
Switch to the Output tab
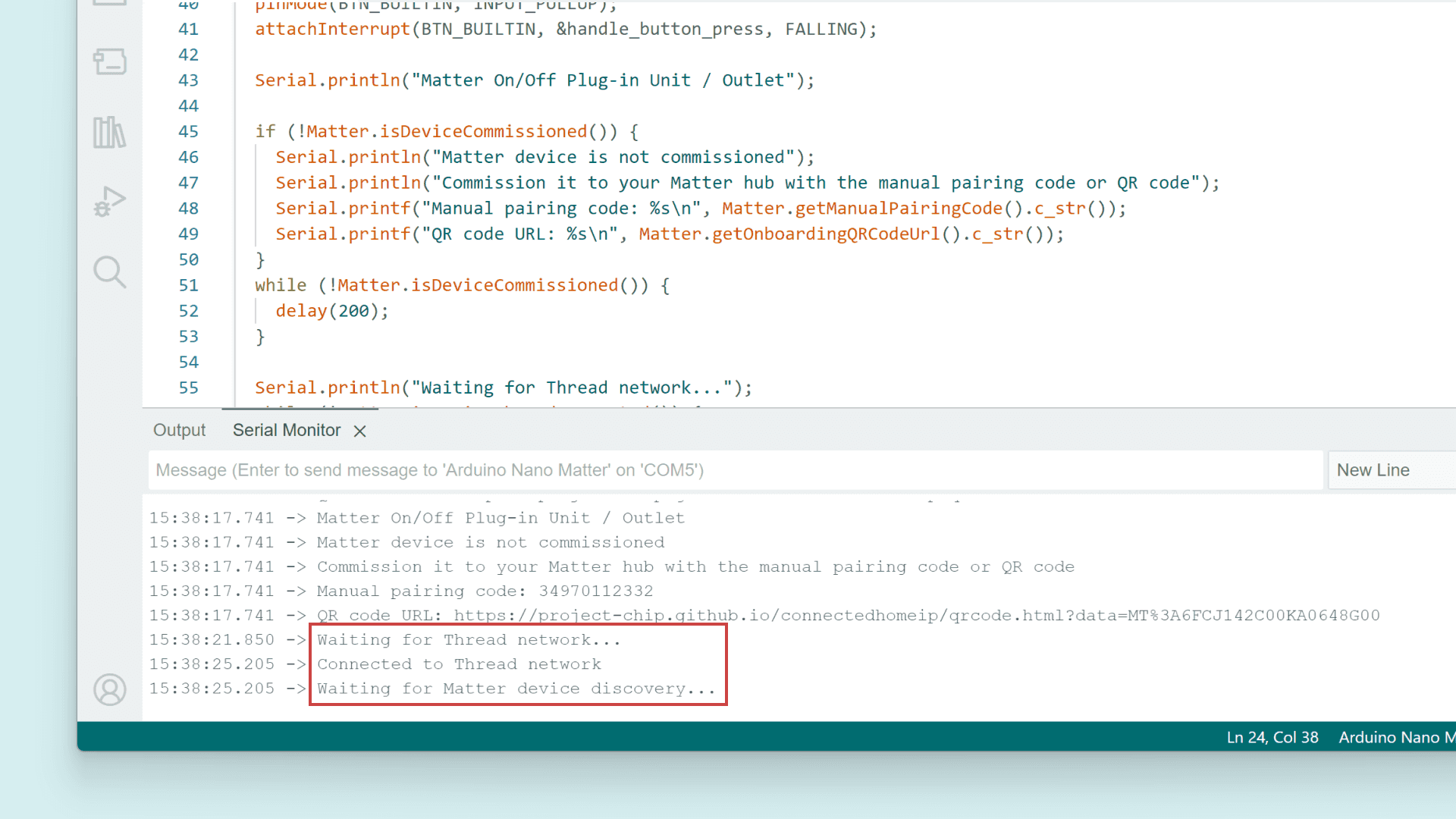(x=179, y=430)
